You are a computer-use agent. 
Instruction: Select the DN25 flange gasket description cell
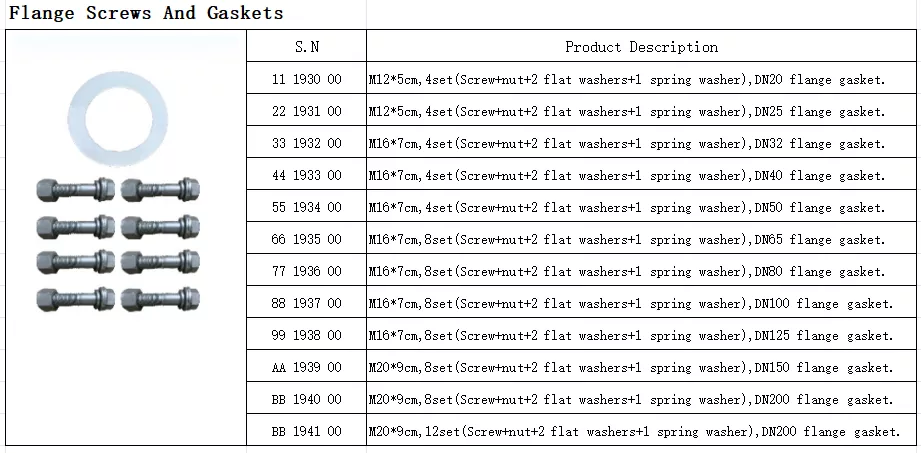[627, 111]
